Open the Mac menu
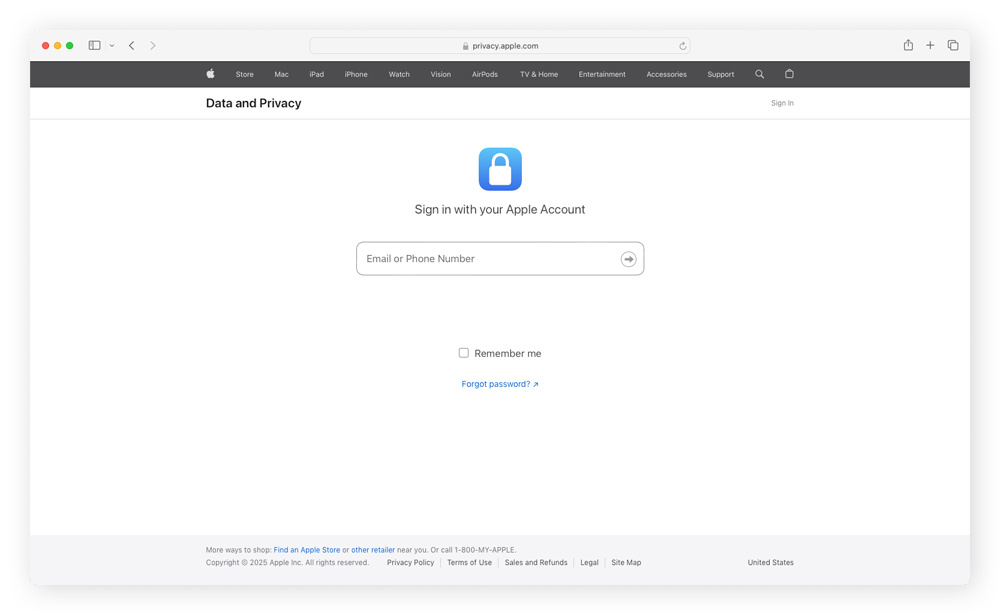Viewport: 1000px width, 615px height. [x=281, y=75]
